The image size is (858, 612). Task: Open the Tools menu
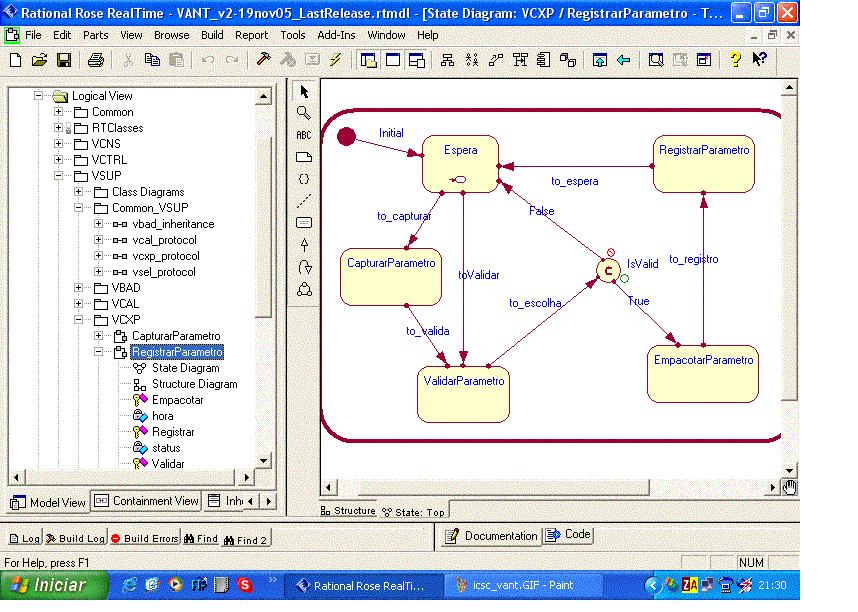pyautogui.click(x=293, y=35)
